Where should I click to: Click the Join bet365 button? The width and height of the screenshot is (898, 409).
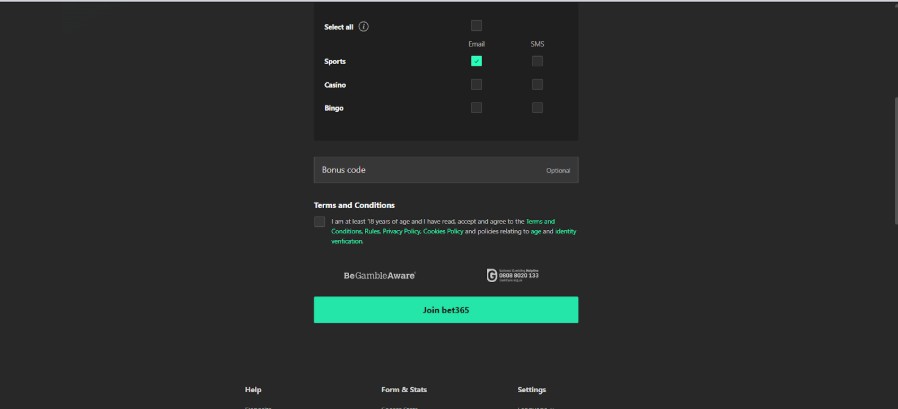click(446, 310)
